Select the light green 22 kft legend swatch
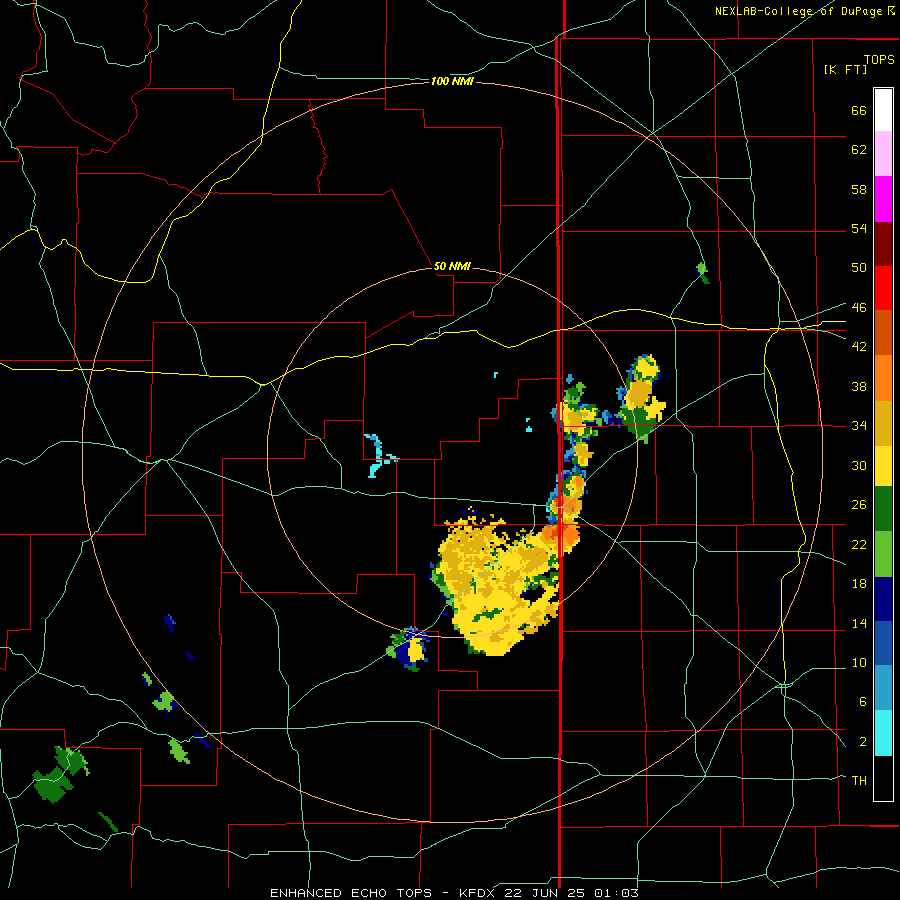Viewport: 900px width, 900px height. pyautogui.click(x=883, y=554)
